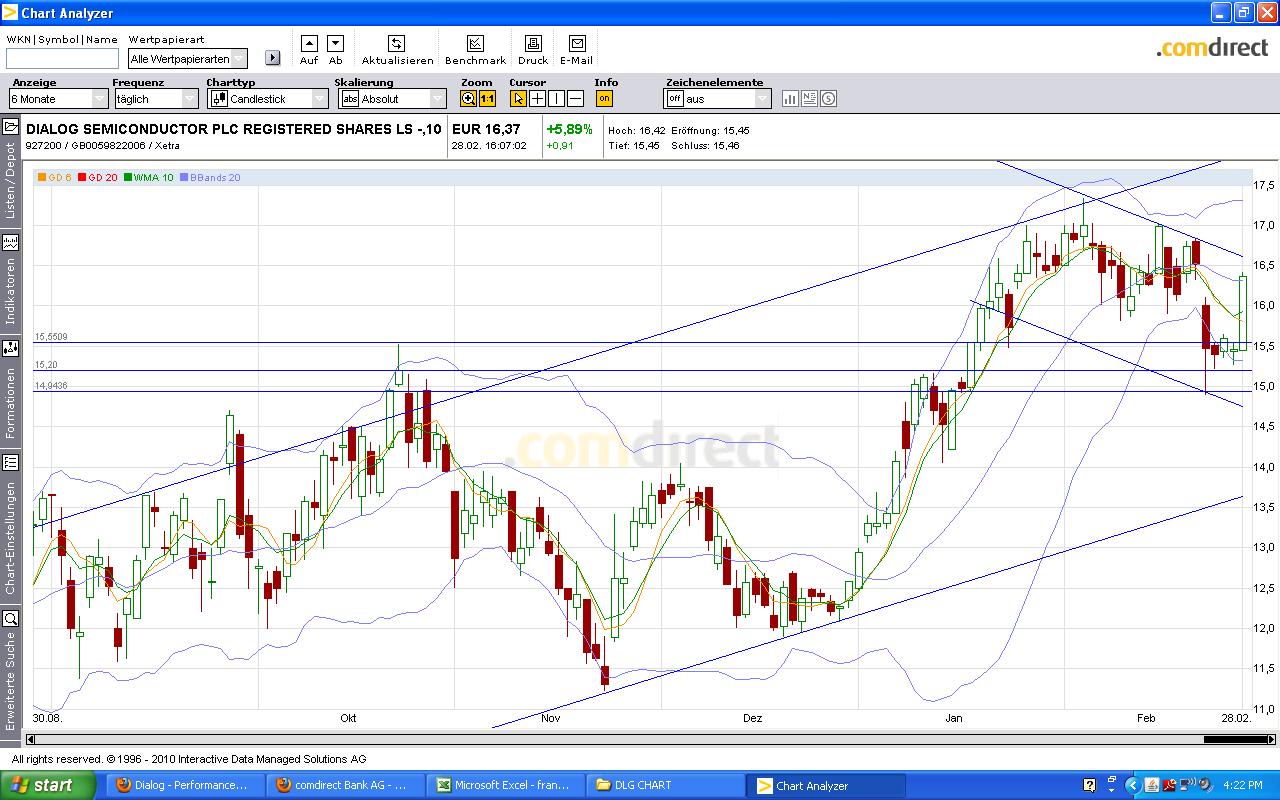Select the horizontal line cursor
The height and width of the screenshot is (800, 1280).
click(x=575, y=98)
